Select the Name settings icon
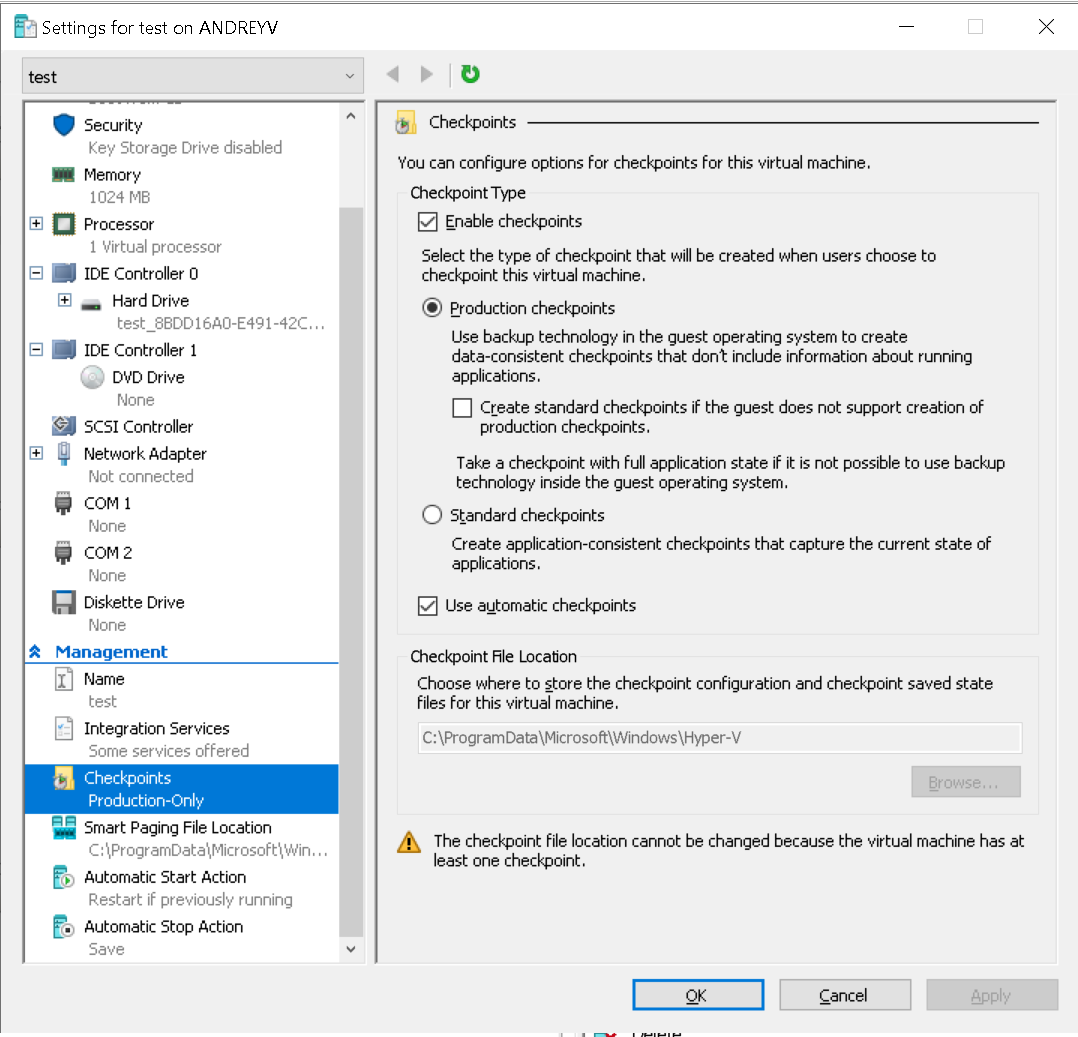Screen dimensions: 1078x1037 coord(63,679)
